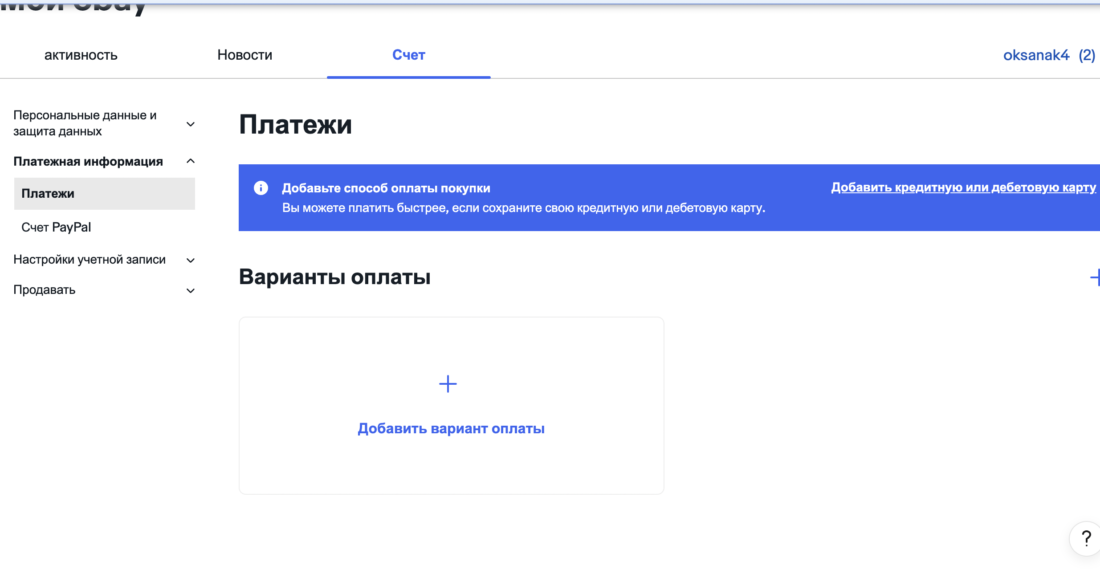Click the empty payment method card
The height and width of the screenshot is (578, 1100).
click(450, 405)
